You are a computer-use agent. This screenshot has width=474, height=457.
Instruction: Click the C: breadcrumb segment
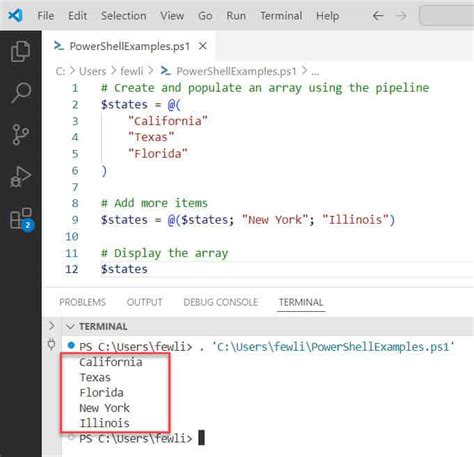[x=60, y=71]
